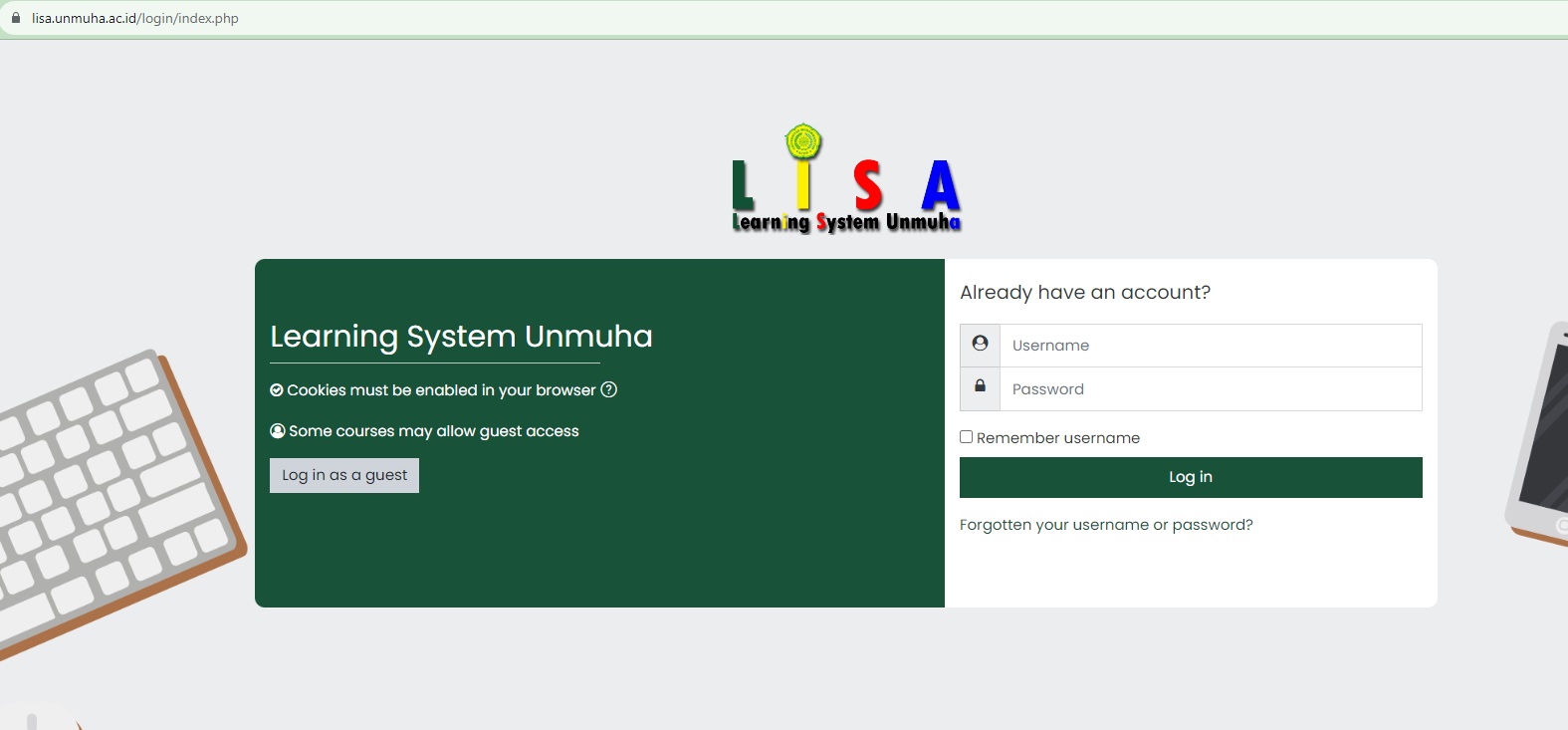This screenshot has width=1568, height=730.
Task: Open Forgotten your username or password link
Action: tap(1106, 525)
